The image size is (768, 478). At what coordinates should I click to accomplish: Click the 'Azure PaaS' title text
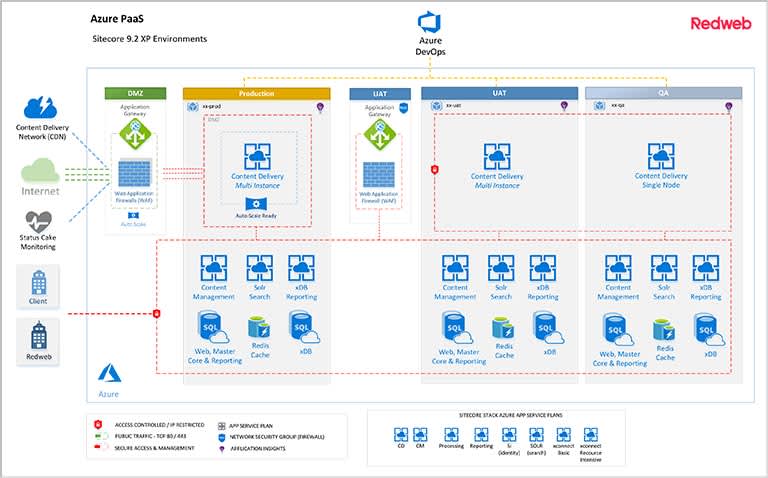point(117,19)
